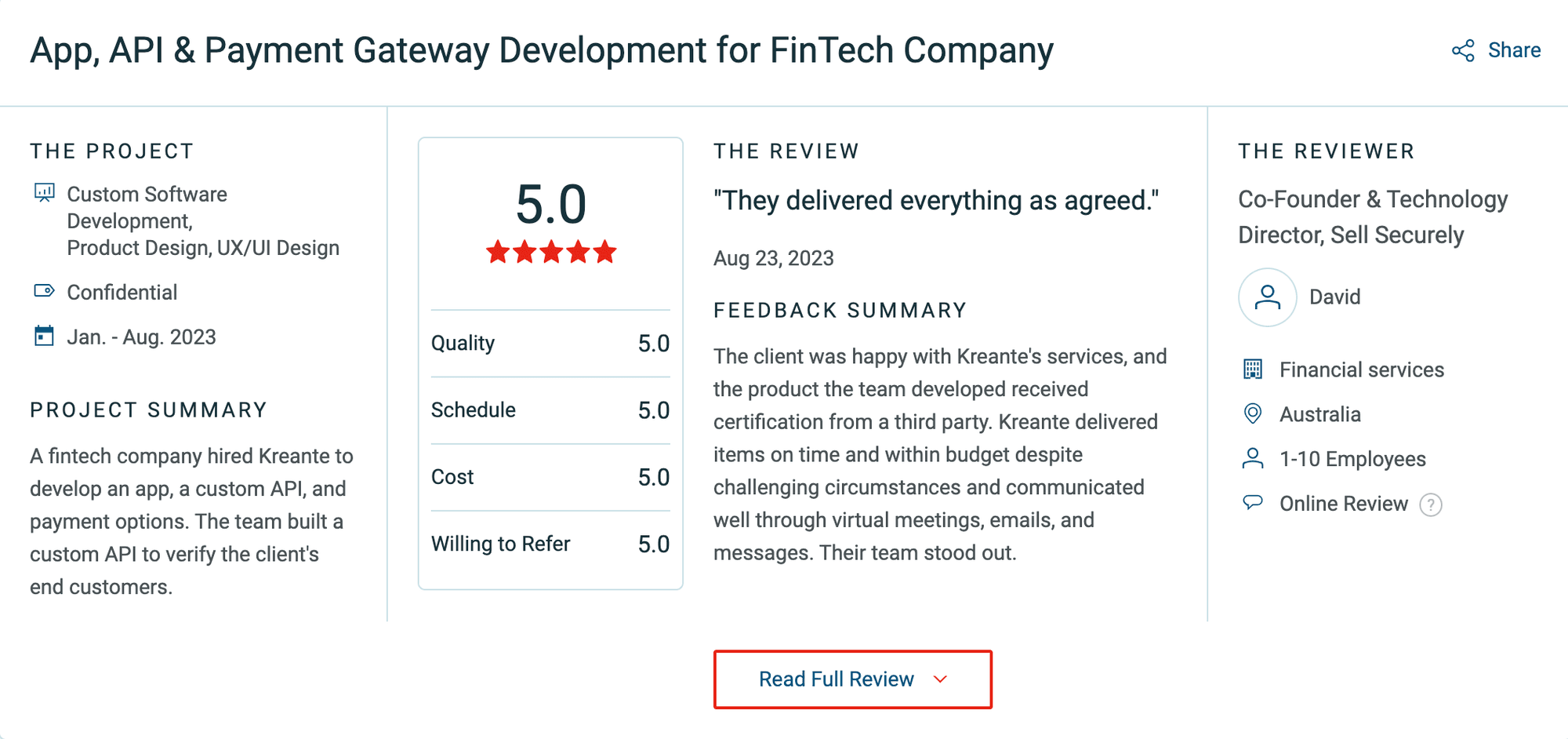Image resolution: width=1568 pixels, height=739 pixels.
Task: Click the Cost 5.0 rating row
Action: pos(550,477)
